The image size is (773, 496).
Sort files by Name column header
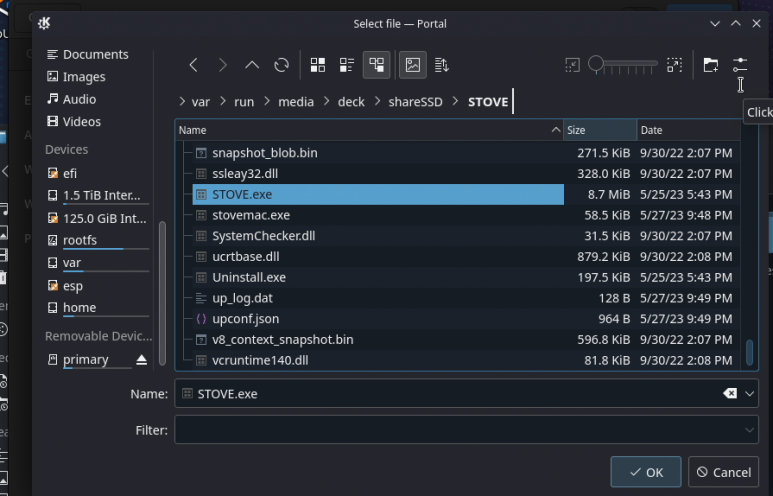pyautogui.click(x=369, y=130)
